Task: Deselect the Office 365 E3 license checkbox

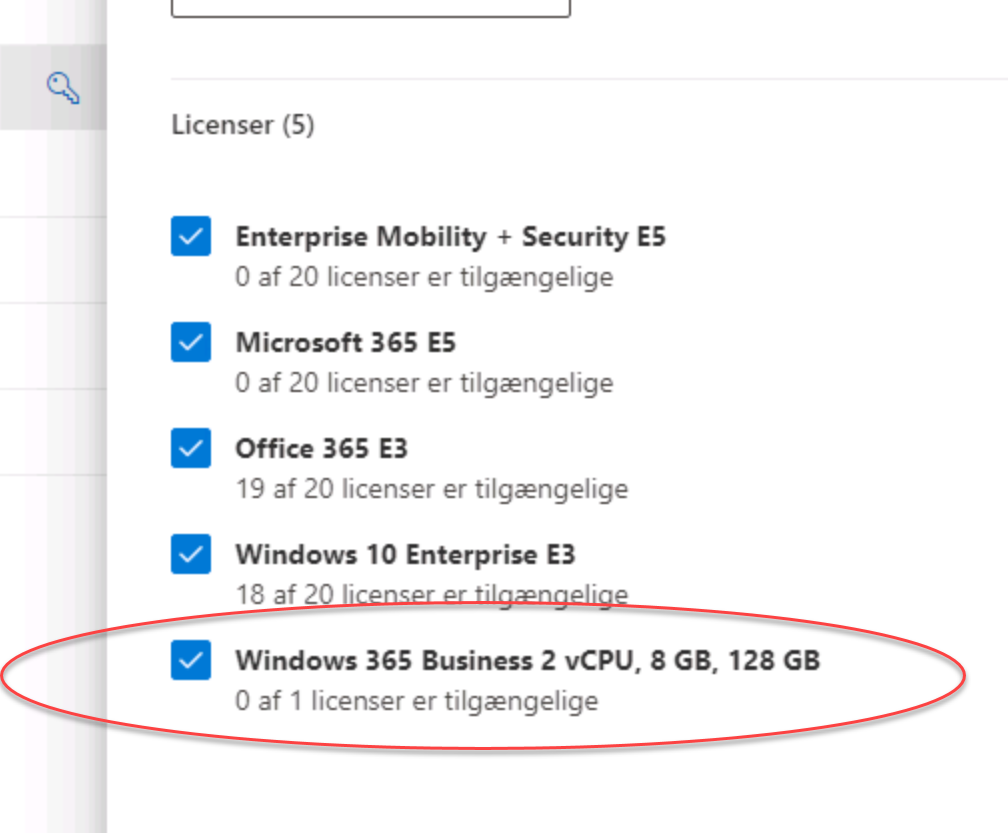Action: pyautogui.click(x=191, y=448)
